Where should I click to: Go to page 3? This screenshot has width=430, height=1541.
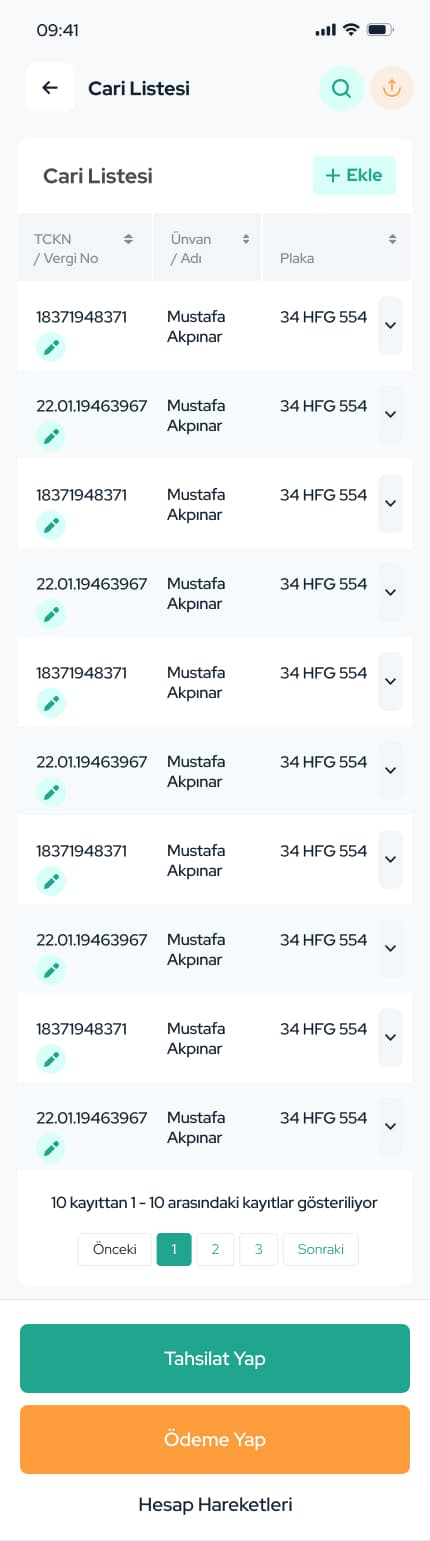point(259,1249)
